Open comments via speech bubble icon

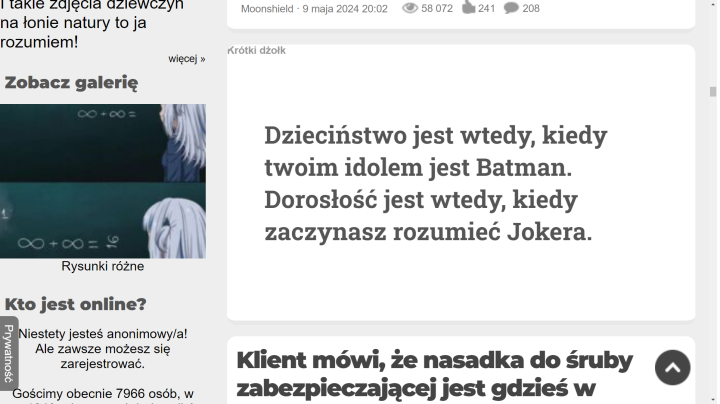pos(511,8)
